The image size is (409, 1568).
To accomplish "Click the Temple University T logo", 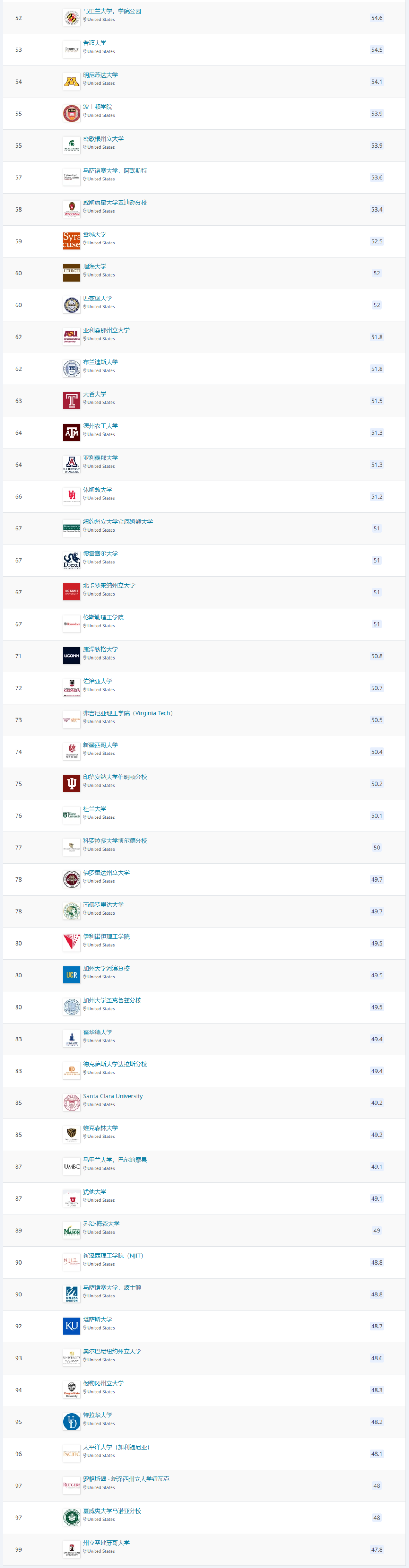I will click(x=71, y=401).
